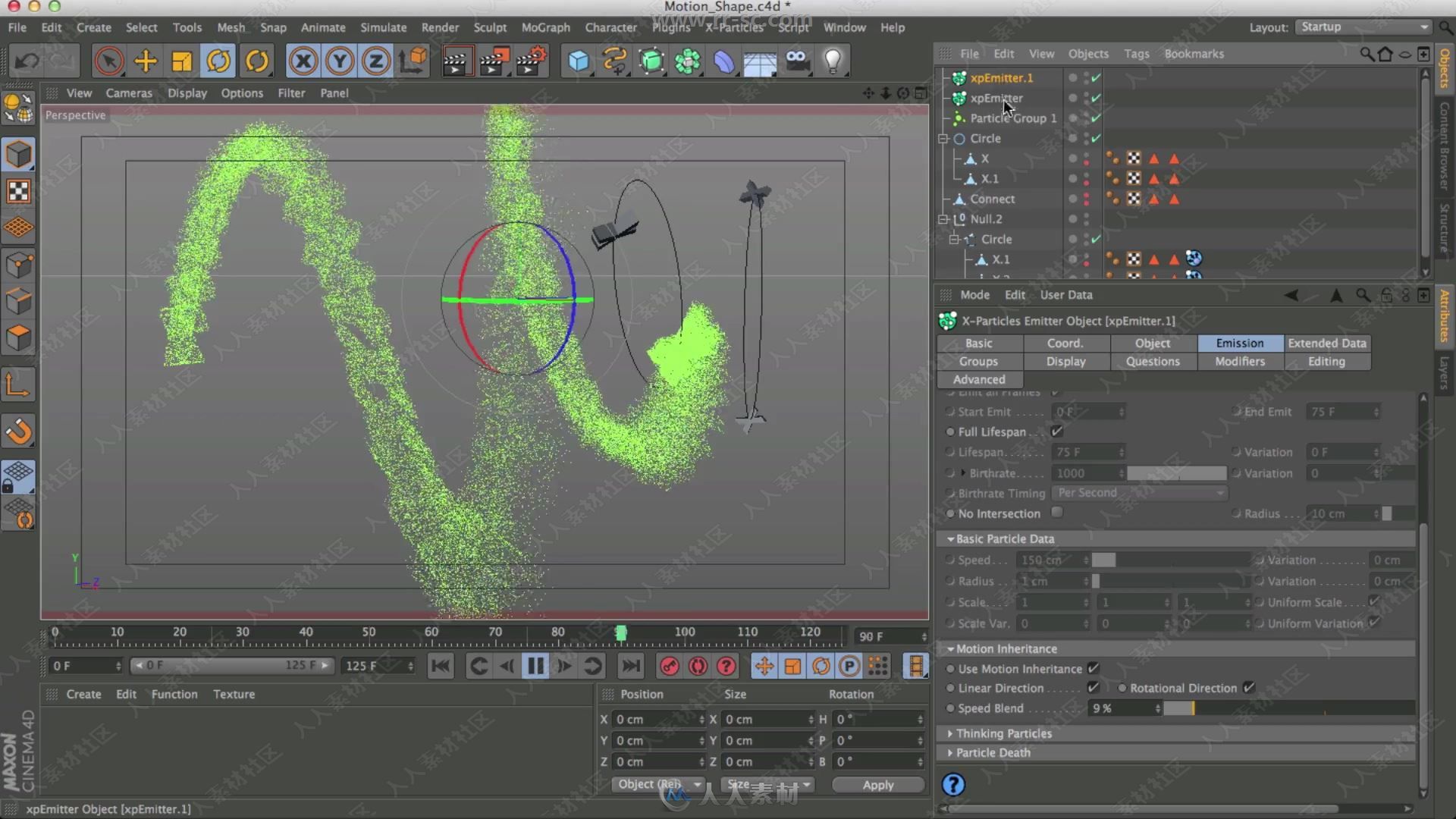Click timeline playhead at frame 90
Viewport: 1456px width, 819px height.
pos(621,632)
